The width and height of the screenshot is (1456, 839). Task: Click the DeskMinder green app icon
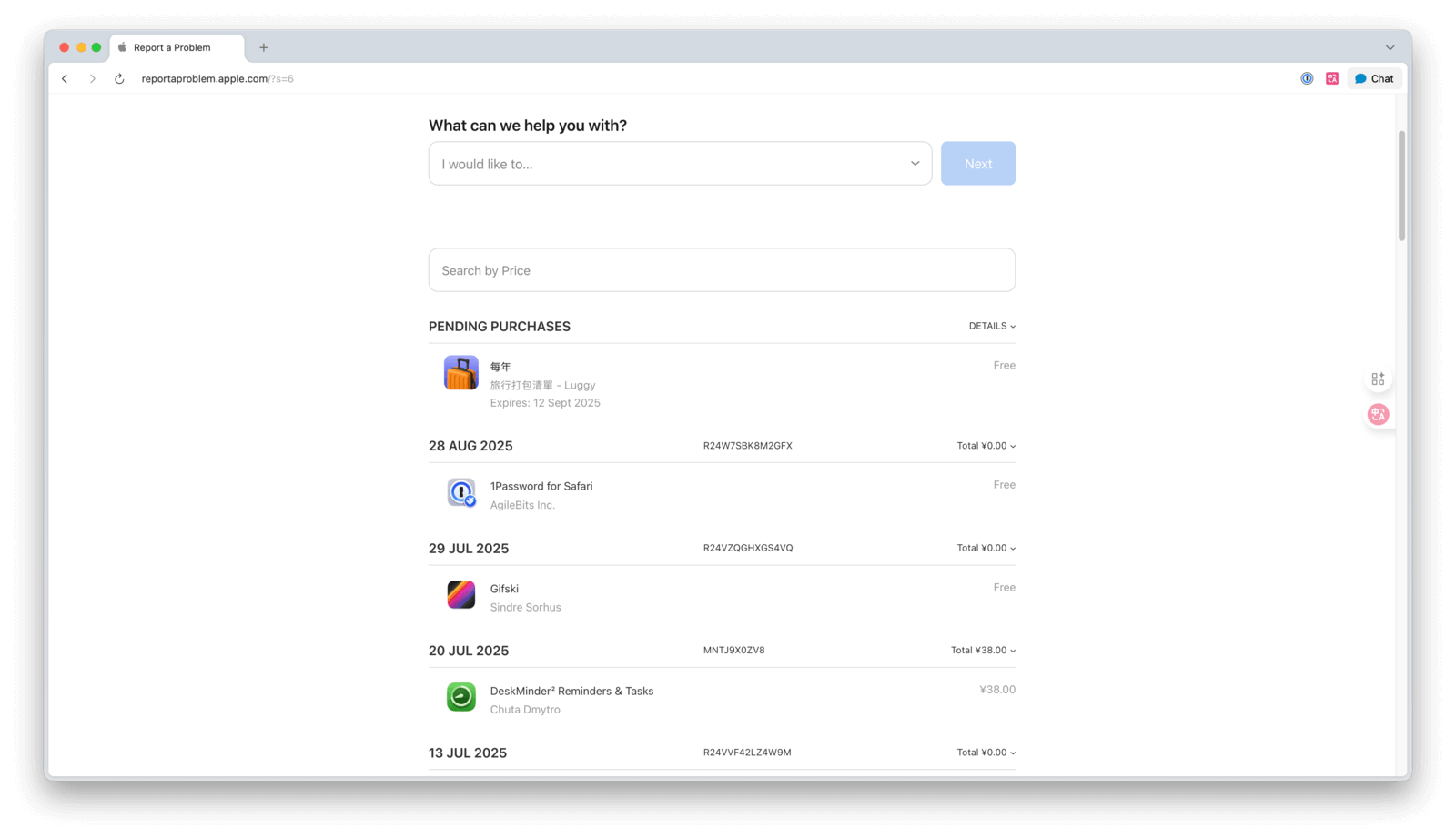[461, 697]
